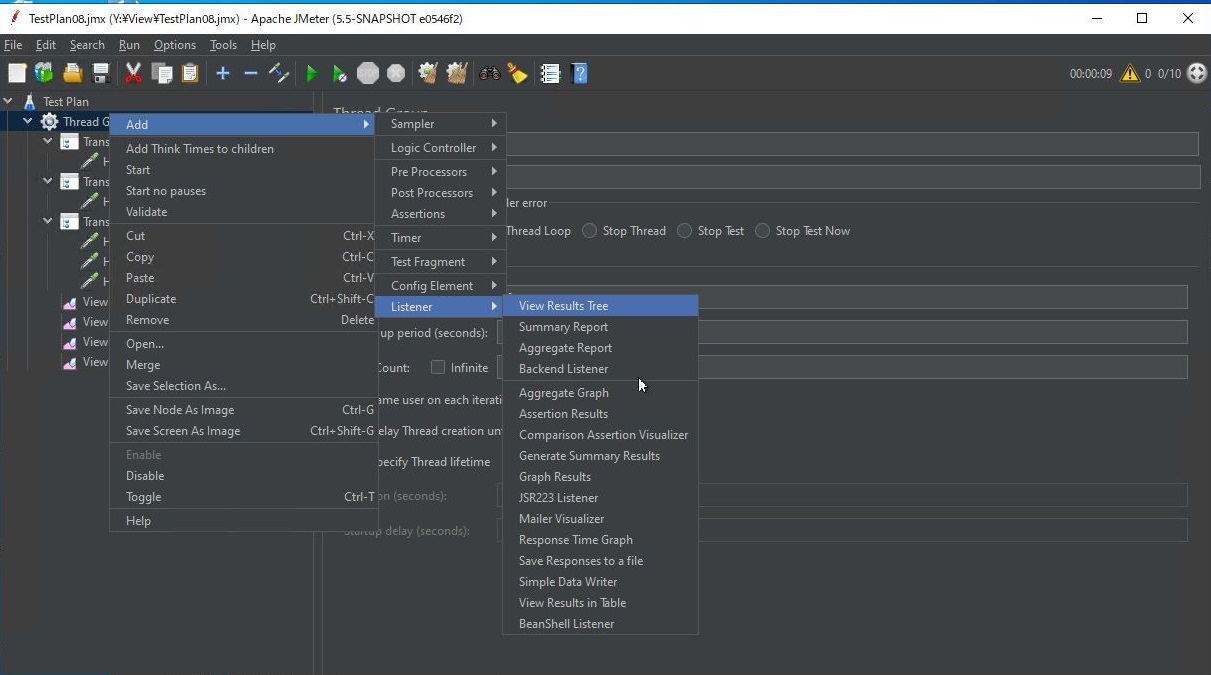Select Aggregate Report from Listener submenu
The width and height of the screenshot is (1211, 675).
pos(565,348)
